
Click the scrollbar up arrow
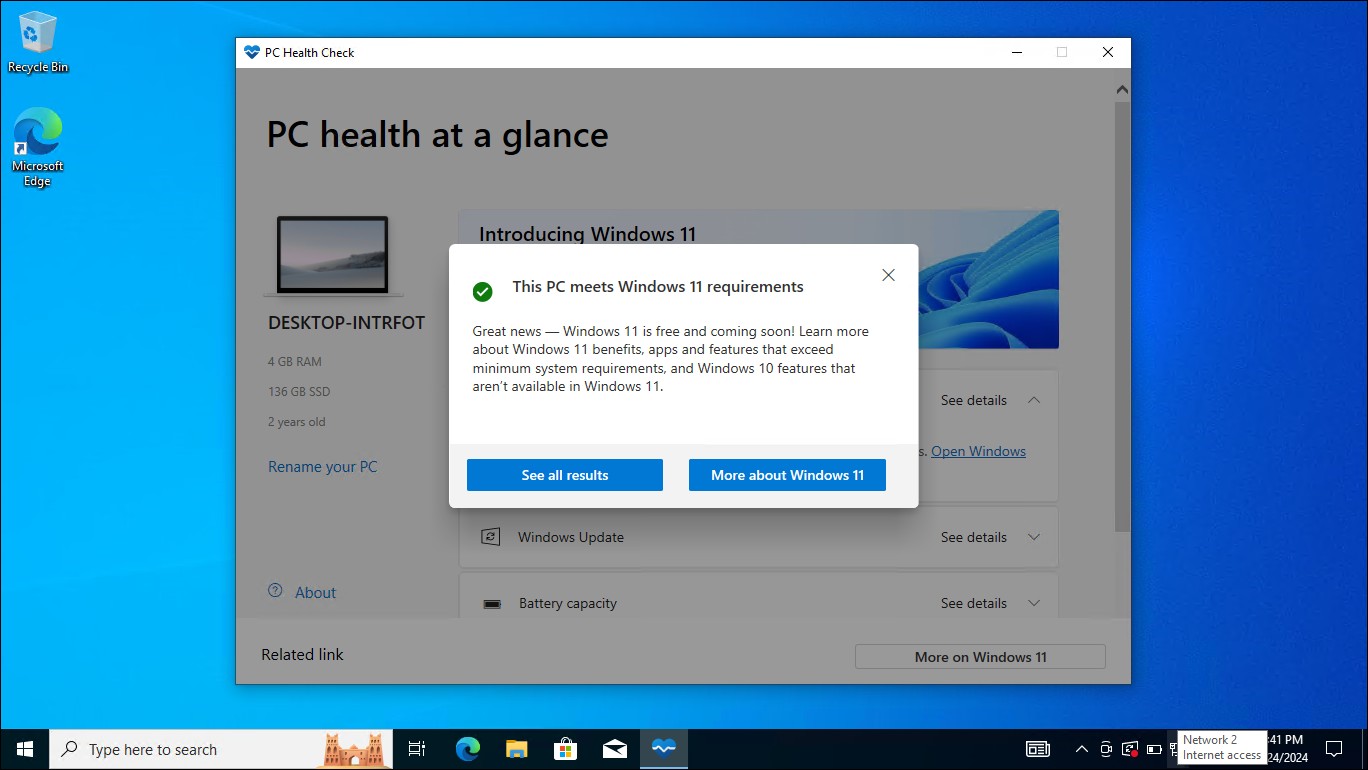(1122, 90)
